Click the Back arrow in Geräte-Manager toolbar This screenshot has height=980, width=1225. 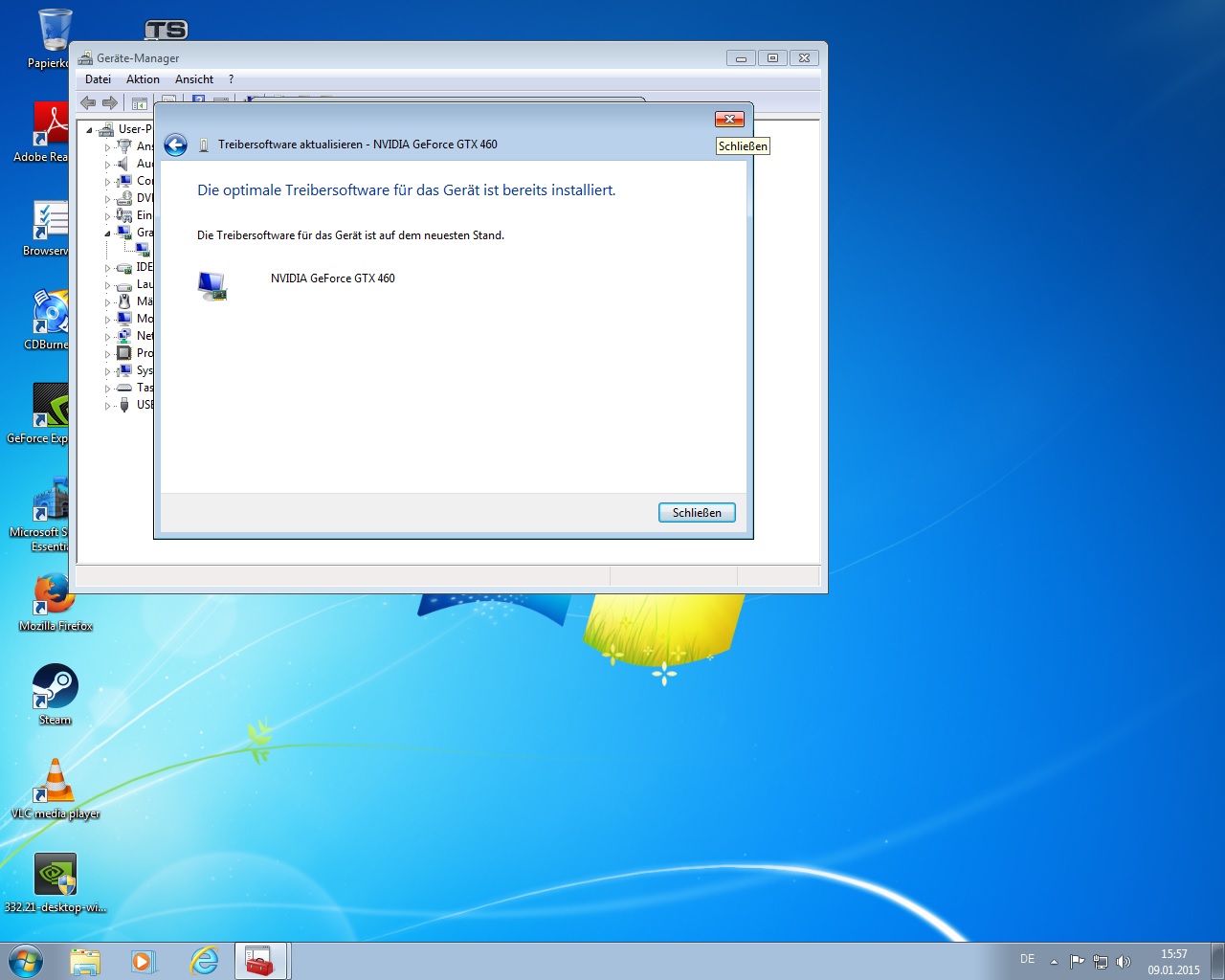point(89,102)
